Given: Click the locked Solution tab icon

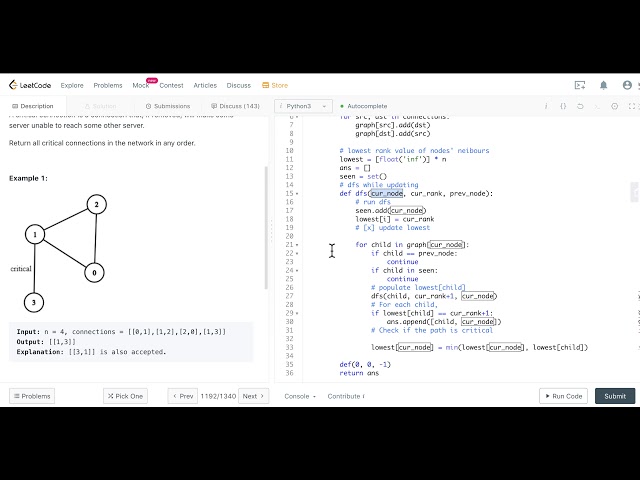Looking at the screenshot, I should tap(87, 106).
